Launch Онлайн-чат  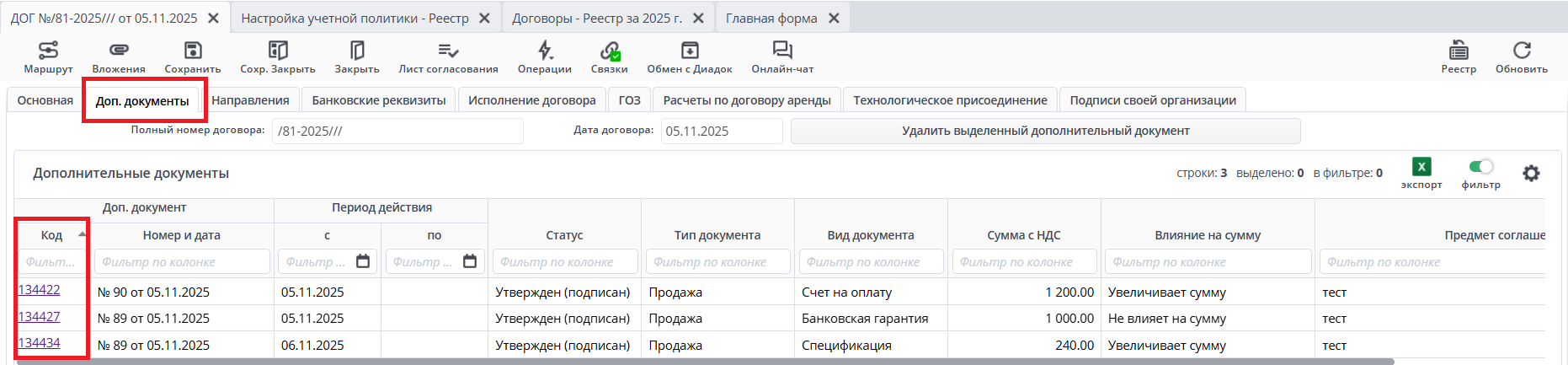(782, 51)
